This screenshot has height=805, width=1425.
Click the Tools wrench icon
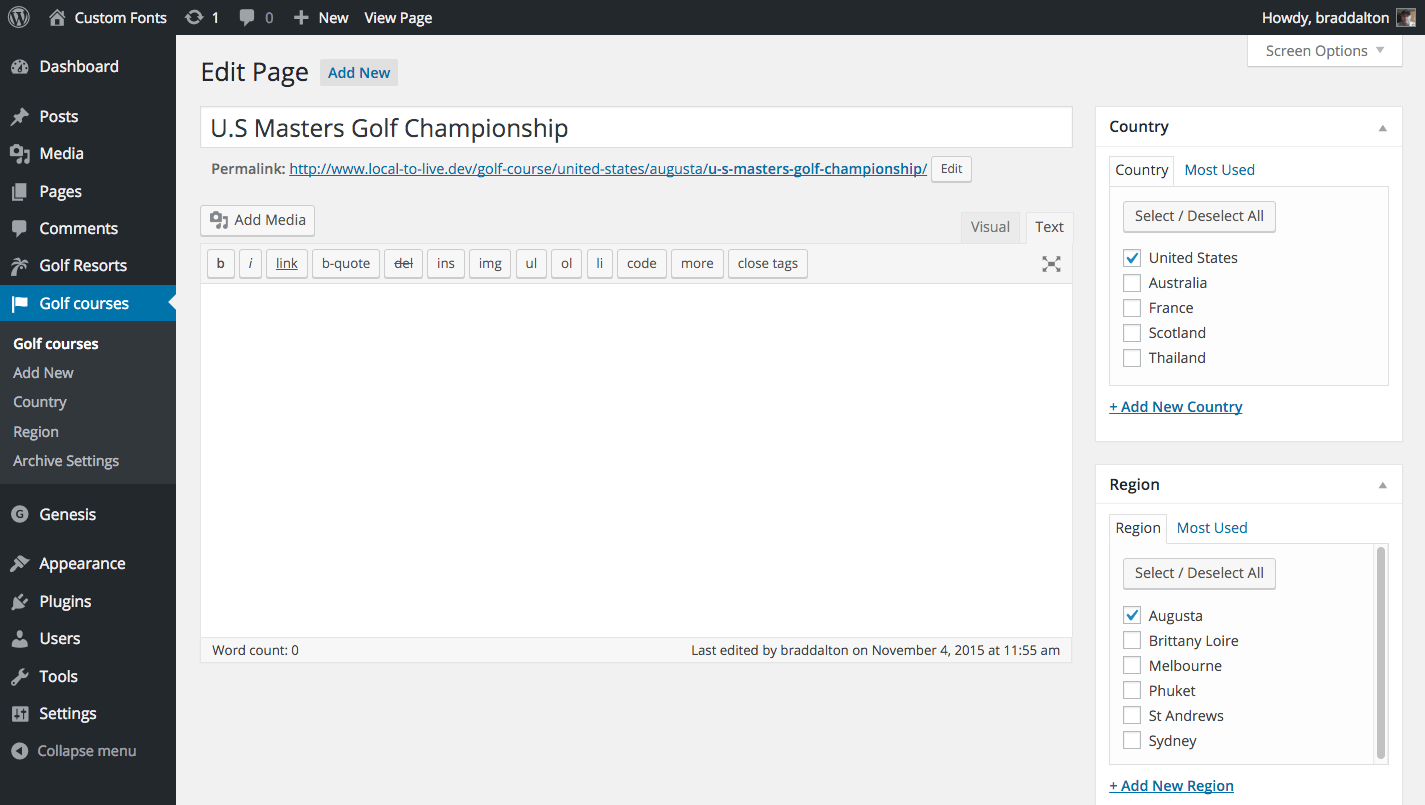[19, 677]
